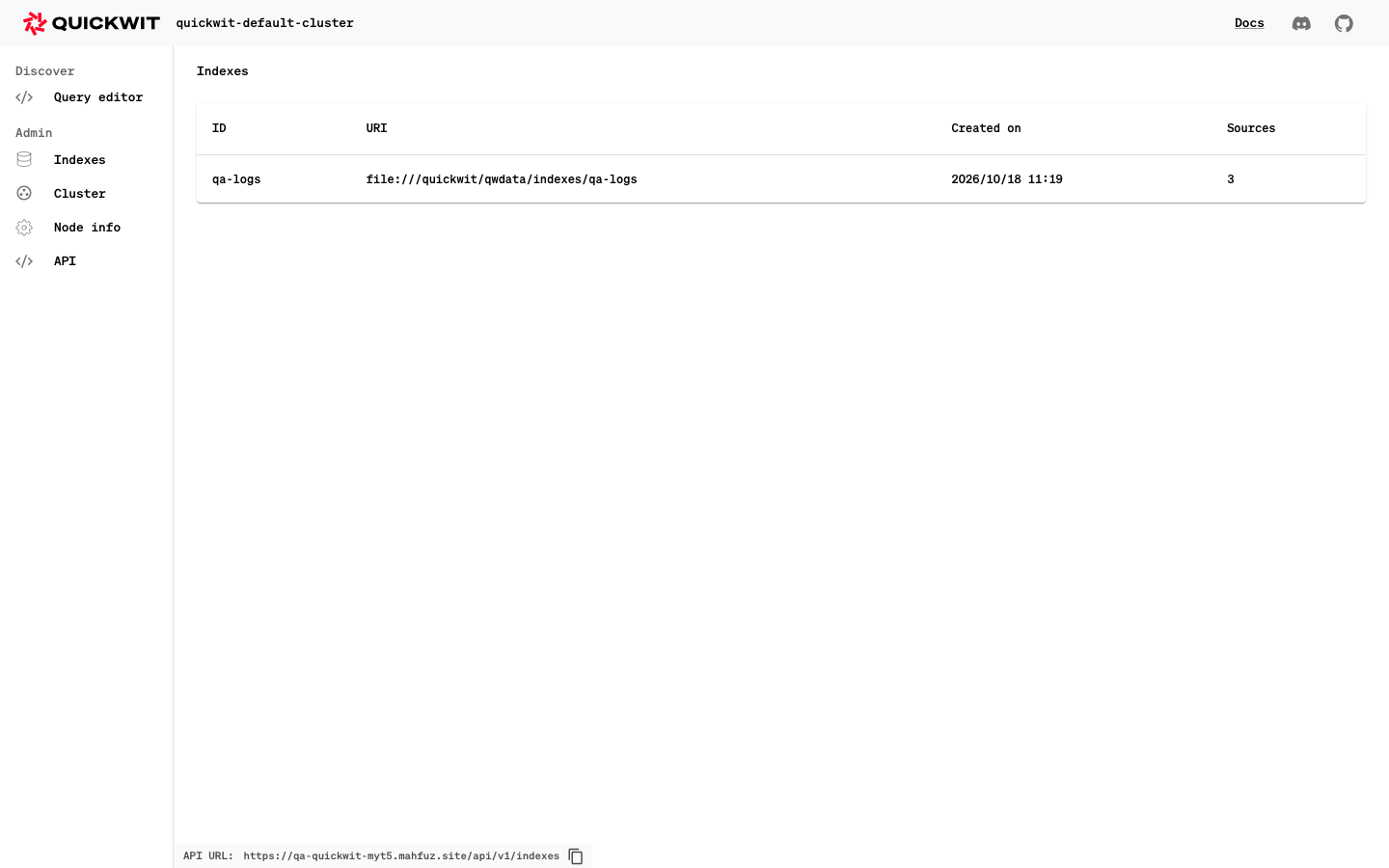Click the Indexes page heading
Viewport: 1389px width, 868px height.
pos(223,71)
